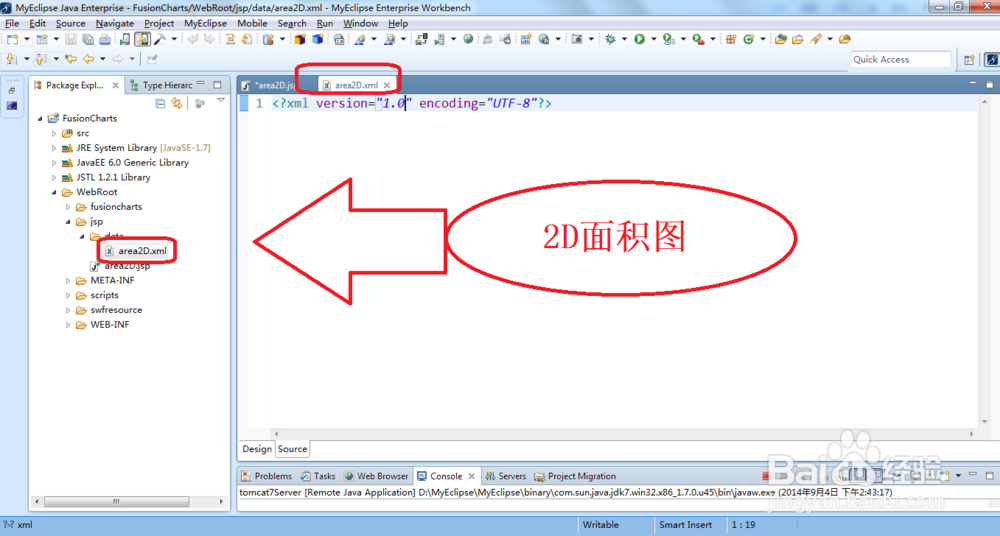Click Collapse All icon in Package Explorer

(x=160, y=103)
